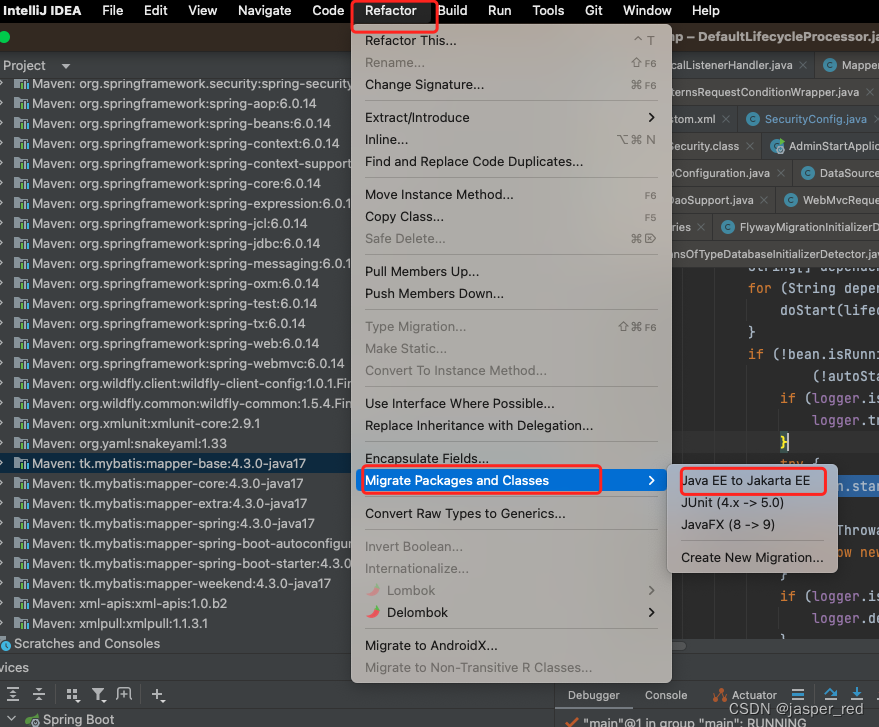Screen dimensions: 879x727
Task: Click the Actuator icon in debug panel
Action: 720,695
